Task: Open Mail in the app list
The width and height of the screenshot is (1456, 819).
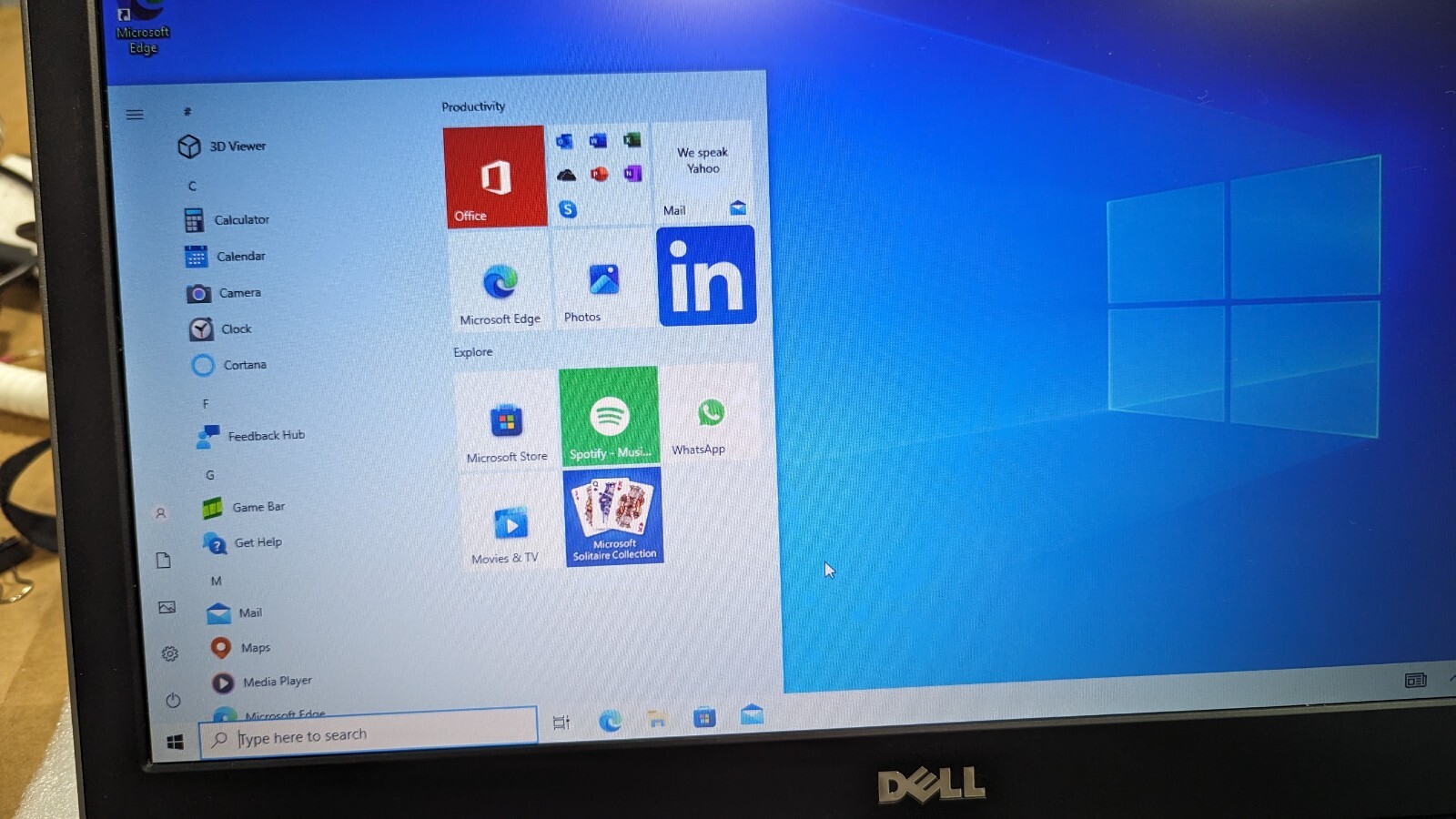Action: click(x=235, y=613)
